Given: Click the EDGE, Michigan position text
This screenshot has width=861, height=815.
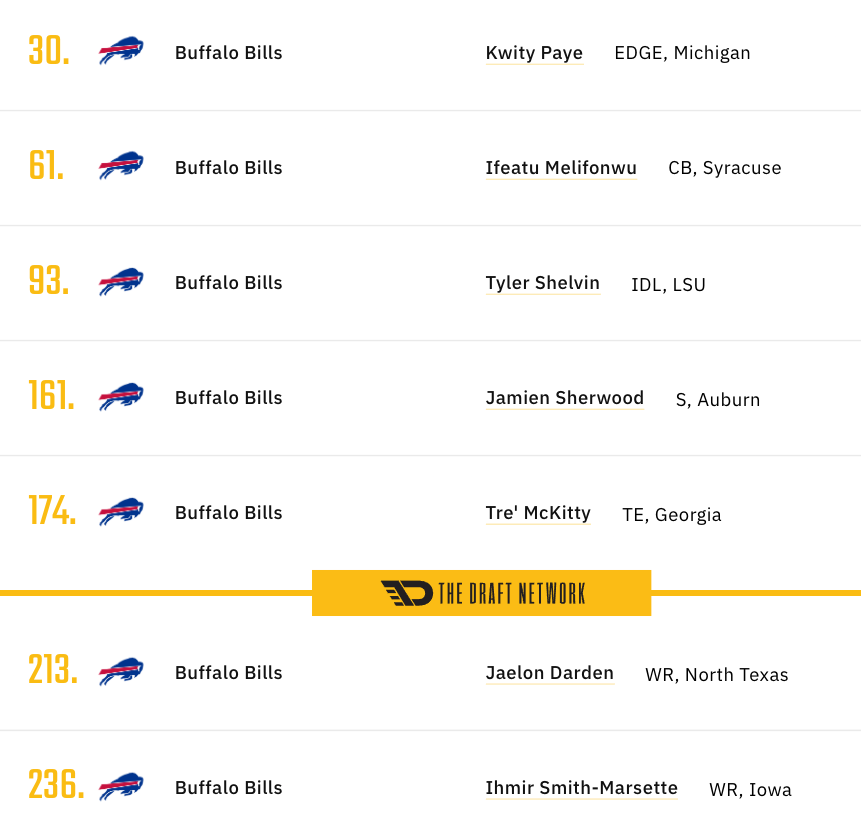Looking at the screenshot, I should click(682, 53).
